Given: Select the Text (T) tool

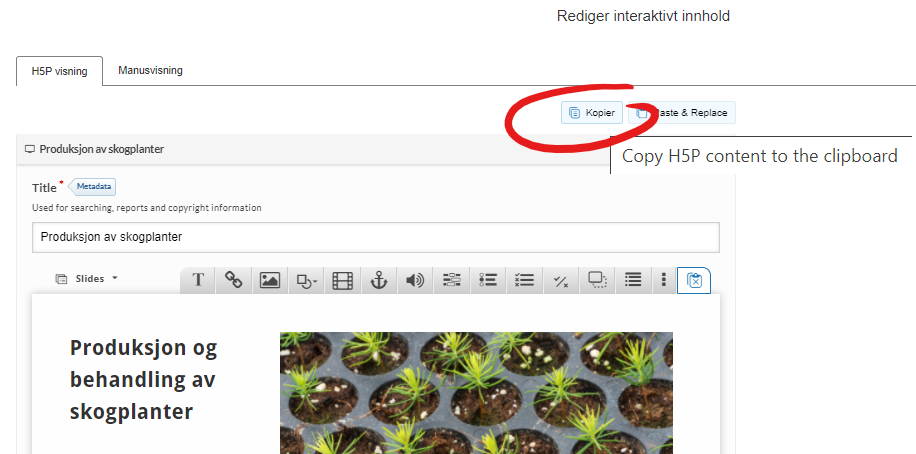Looking at the screenshot, I should click(x=198, y=280).
